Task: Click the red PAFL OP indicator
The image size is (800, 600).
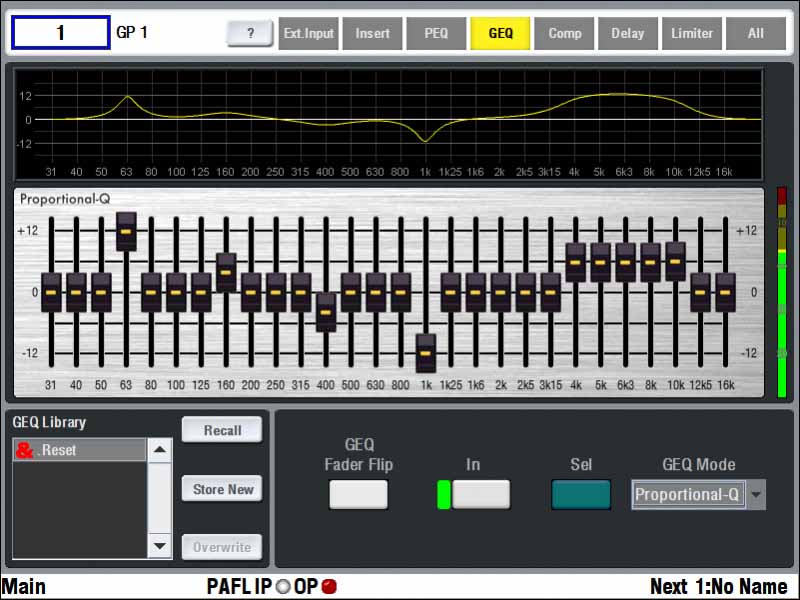Action: click(x=329, y=587)
